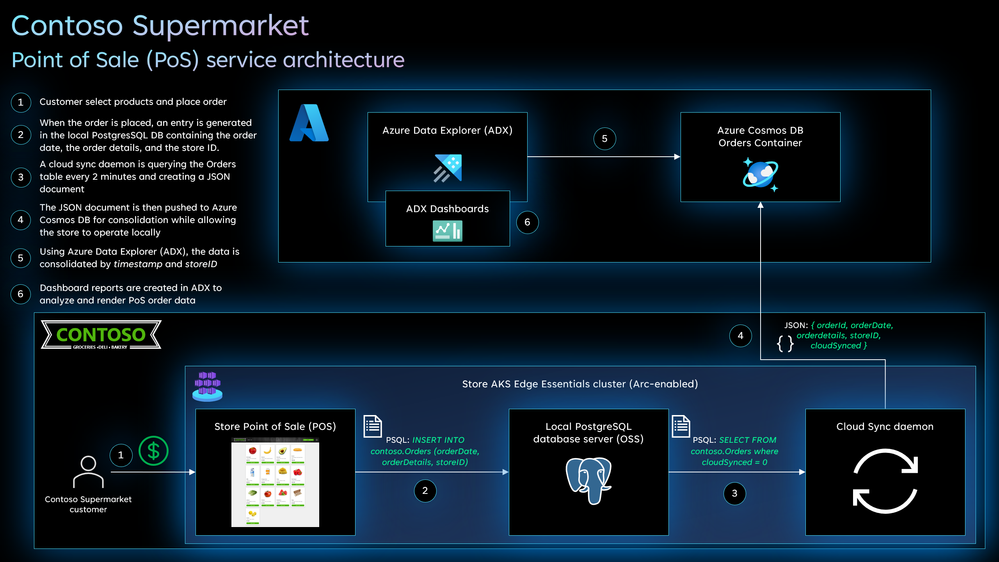The image size is (999, 562).
Task: Click the ADX Dashboards chart icon
Action: tap(447, 231)
